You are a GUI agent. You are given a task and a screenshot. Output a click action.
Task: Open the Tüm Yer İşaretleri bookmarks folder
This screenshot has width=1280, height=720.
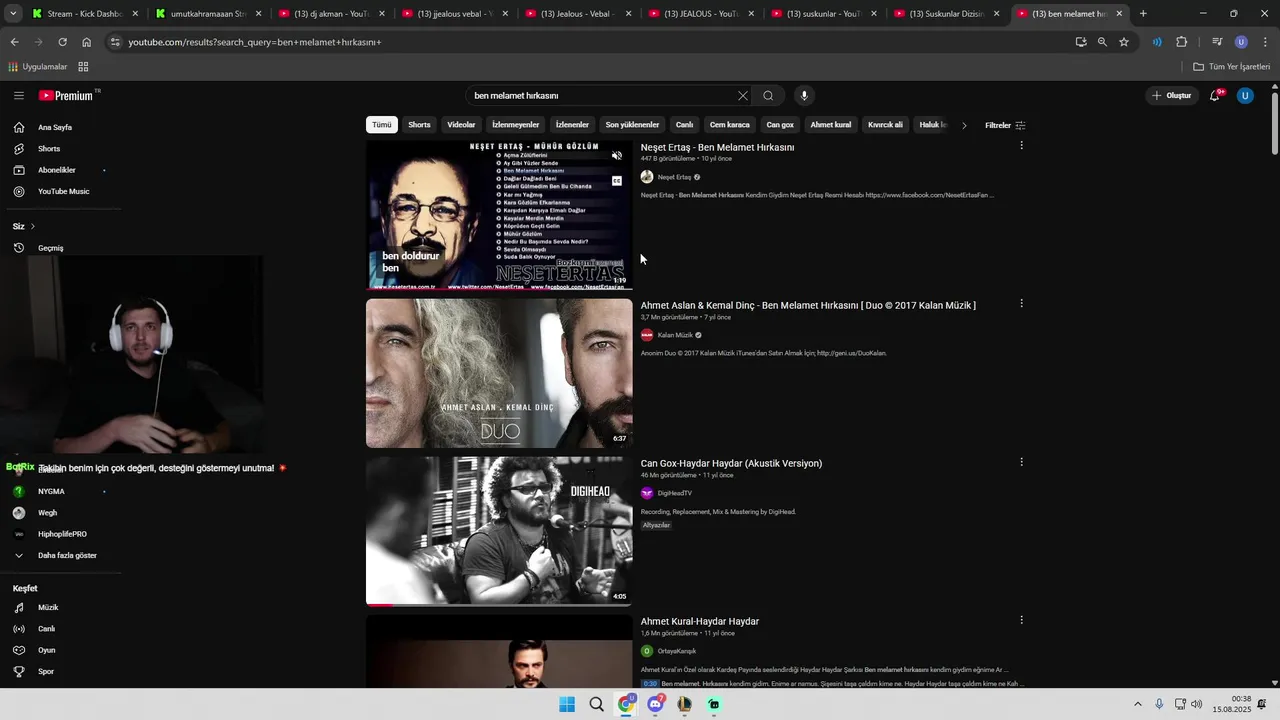[x=1232, y=67]
